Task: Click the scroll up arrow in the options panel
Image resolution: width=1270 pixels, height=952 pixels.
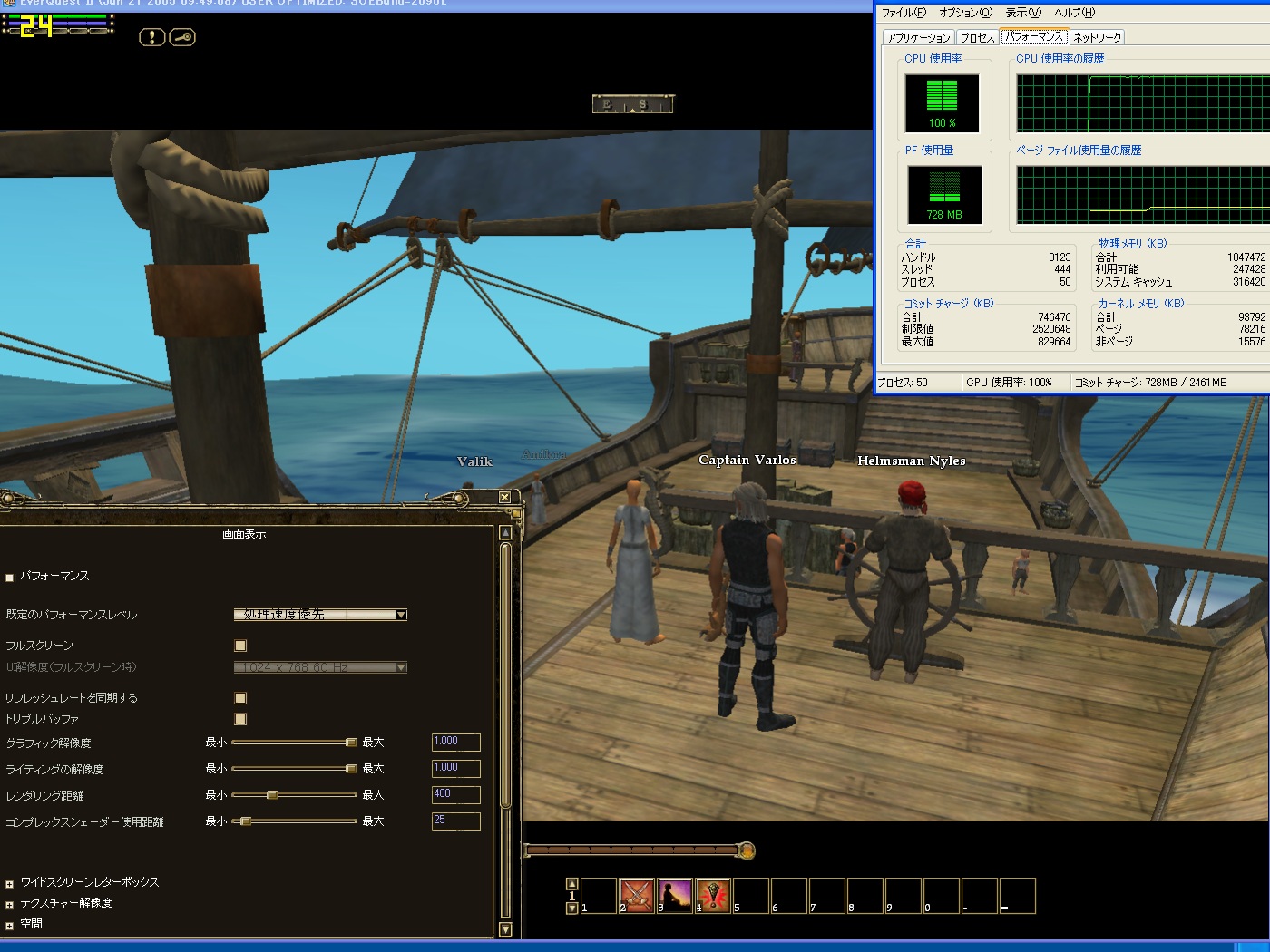Action: pos(505,533)
